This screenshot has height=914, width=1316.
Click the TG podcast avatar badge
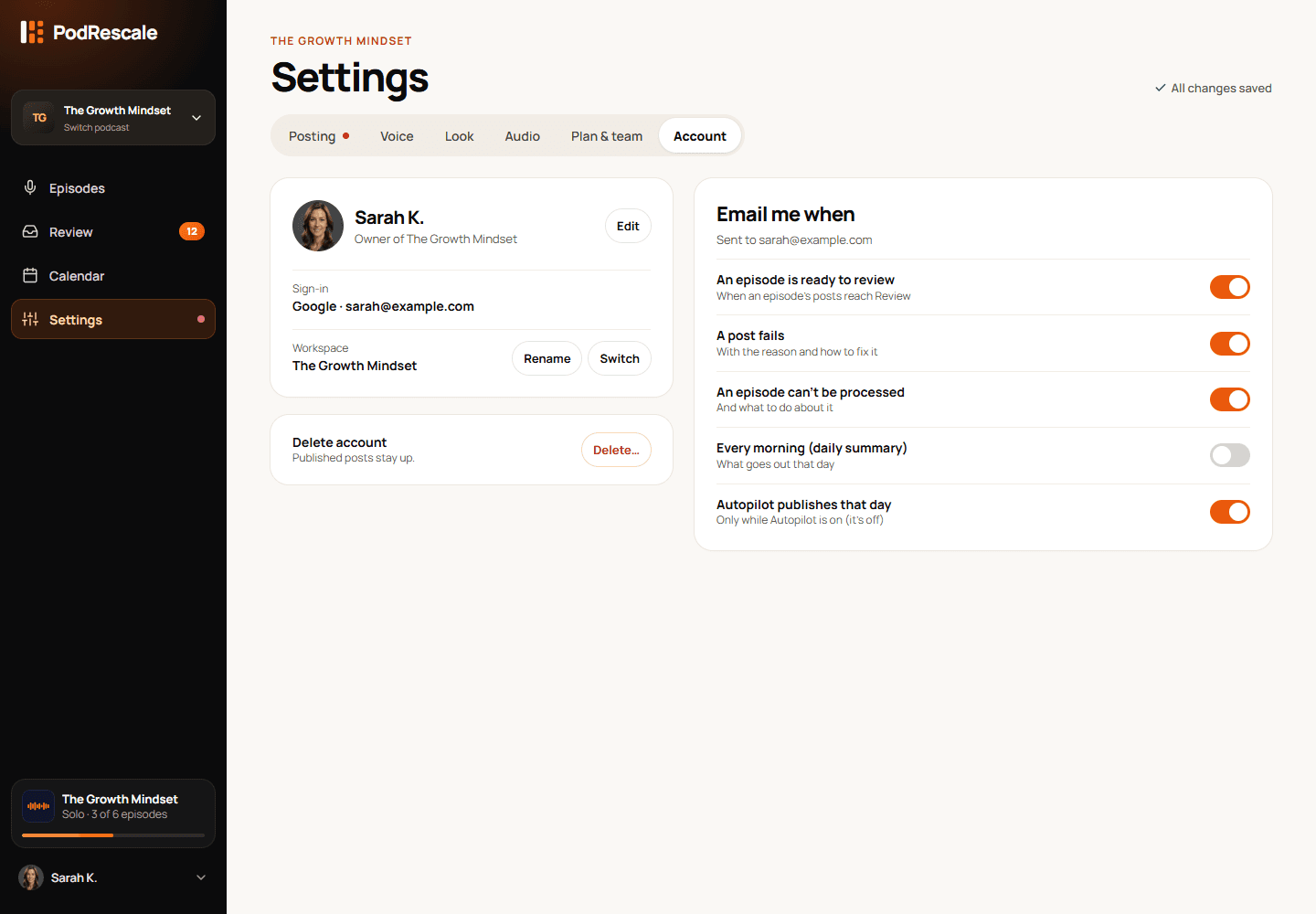click(39, 117)
